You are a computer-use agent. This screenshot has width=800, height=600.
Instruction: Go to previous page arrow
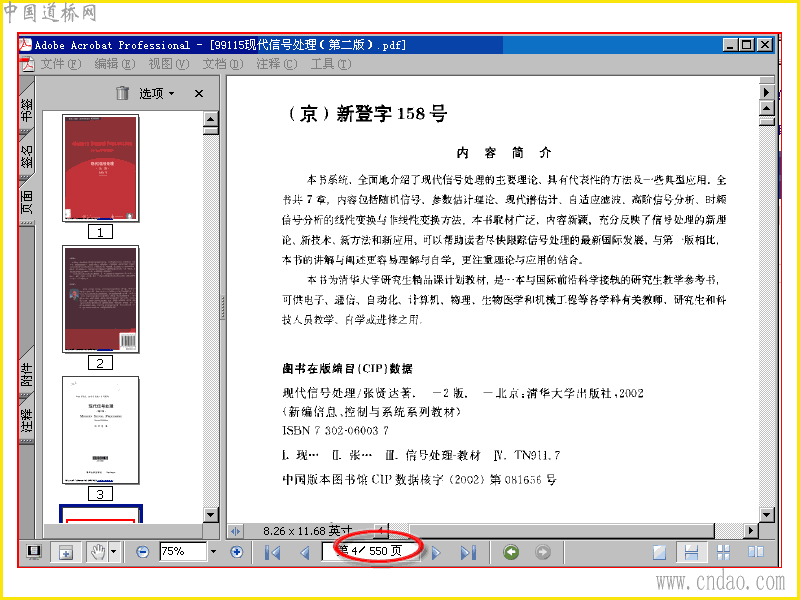(305, 553)
